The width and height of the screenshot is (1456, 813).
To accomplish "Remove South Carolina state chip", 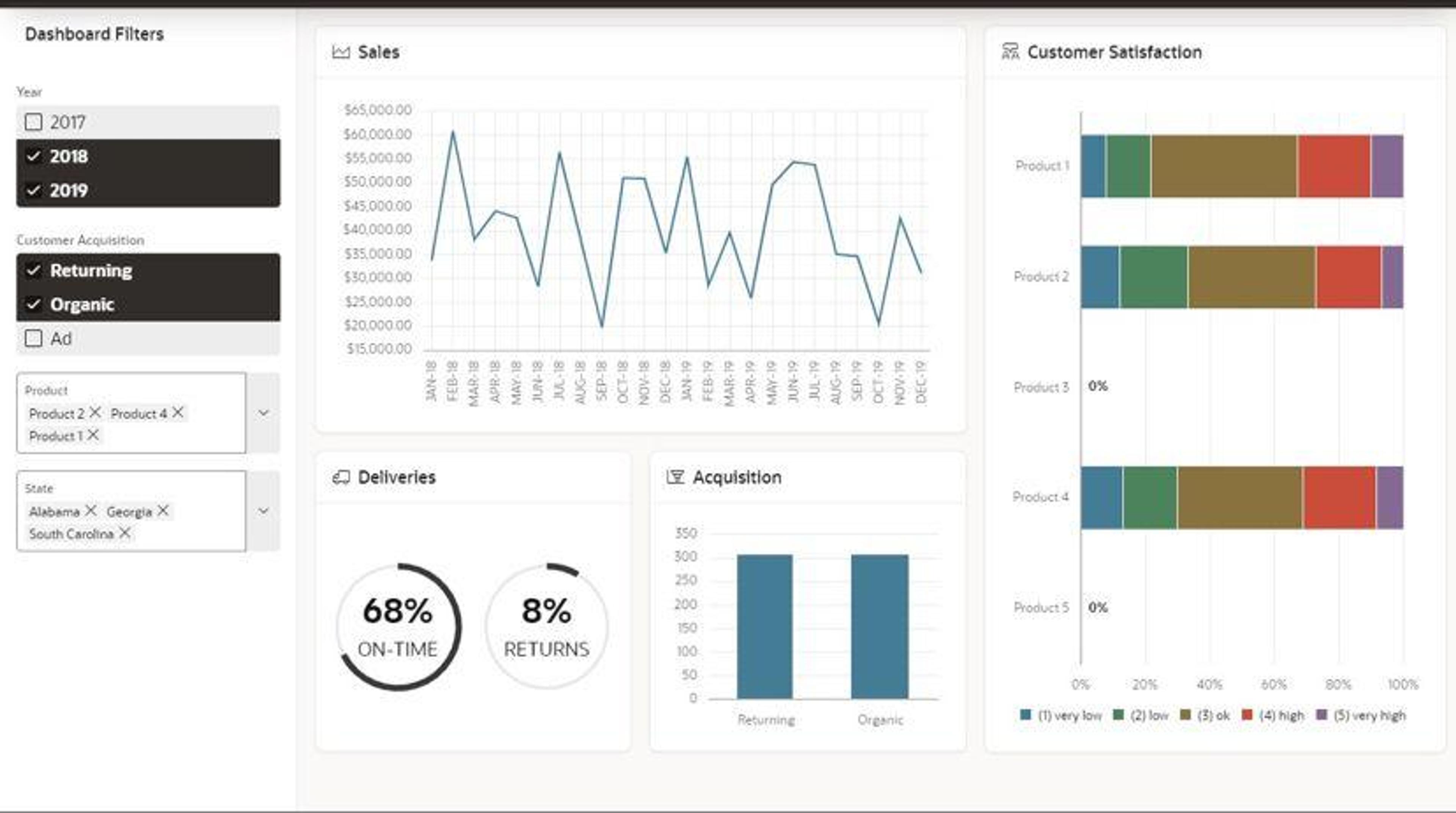I will (125, 533).
